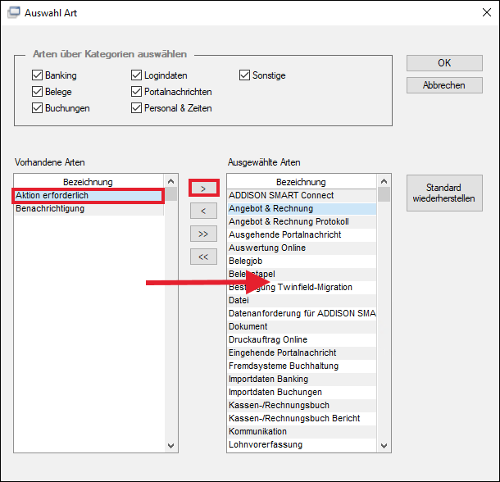Add all types with >> button
Viewport: 500px width, 482px height.
pos(203,234)
